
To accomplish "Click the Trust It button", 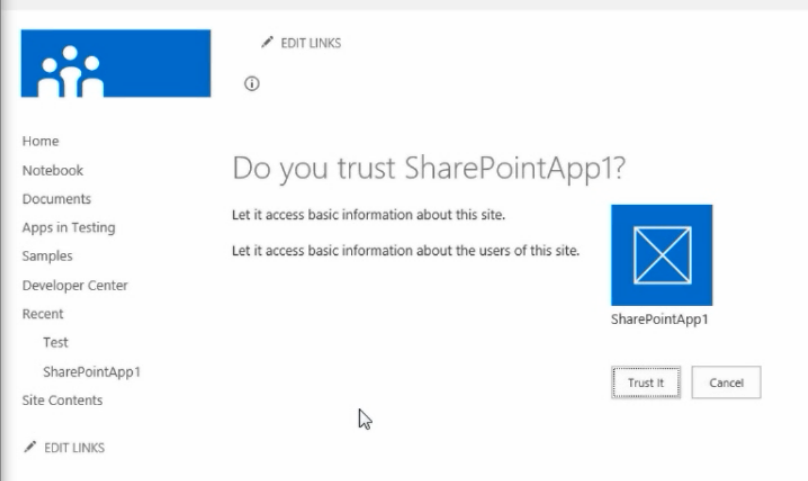I will (646, 383).
